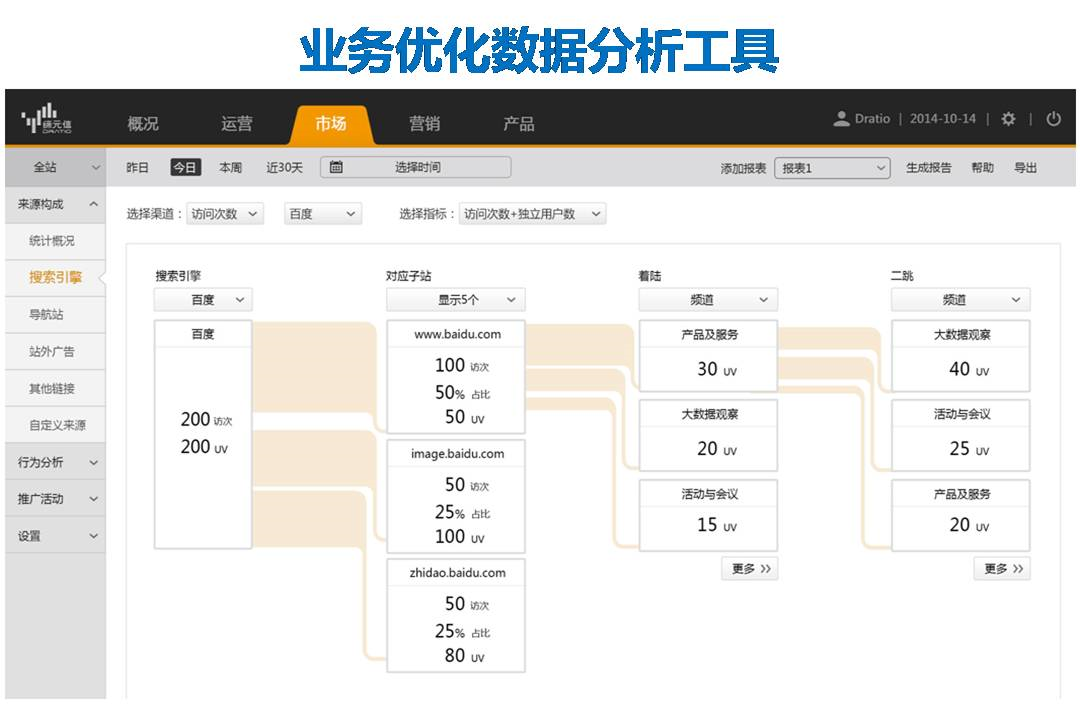The height and width of the screenshot is (720, 1080).
Task: Click the 活动与会议 card with 25 UV
Action: pyautogui.click(x=961, y=435)
